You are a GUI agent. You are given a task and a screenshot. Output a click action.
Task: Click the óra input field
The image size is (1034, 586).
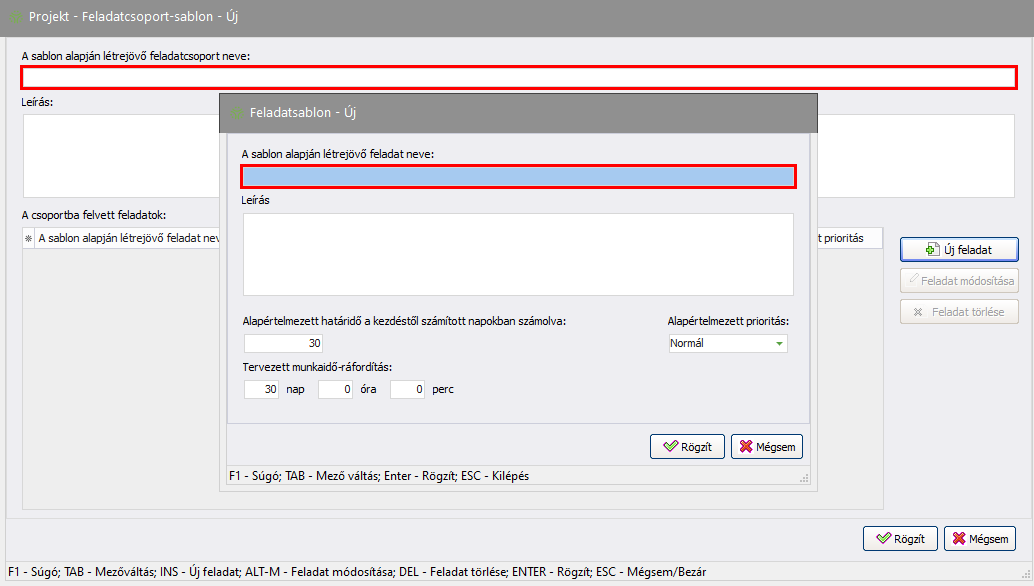pyautogui.click(x=335, y=390)
